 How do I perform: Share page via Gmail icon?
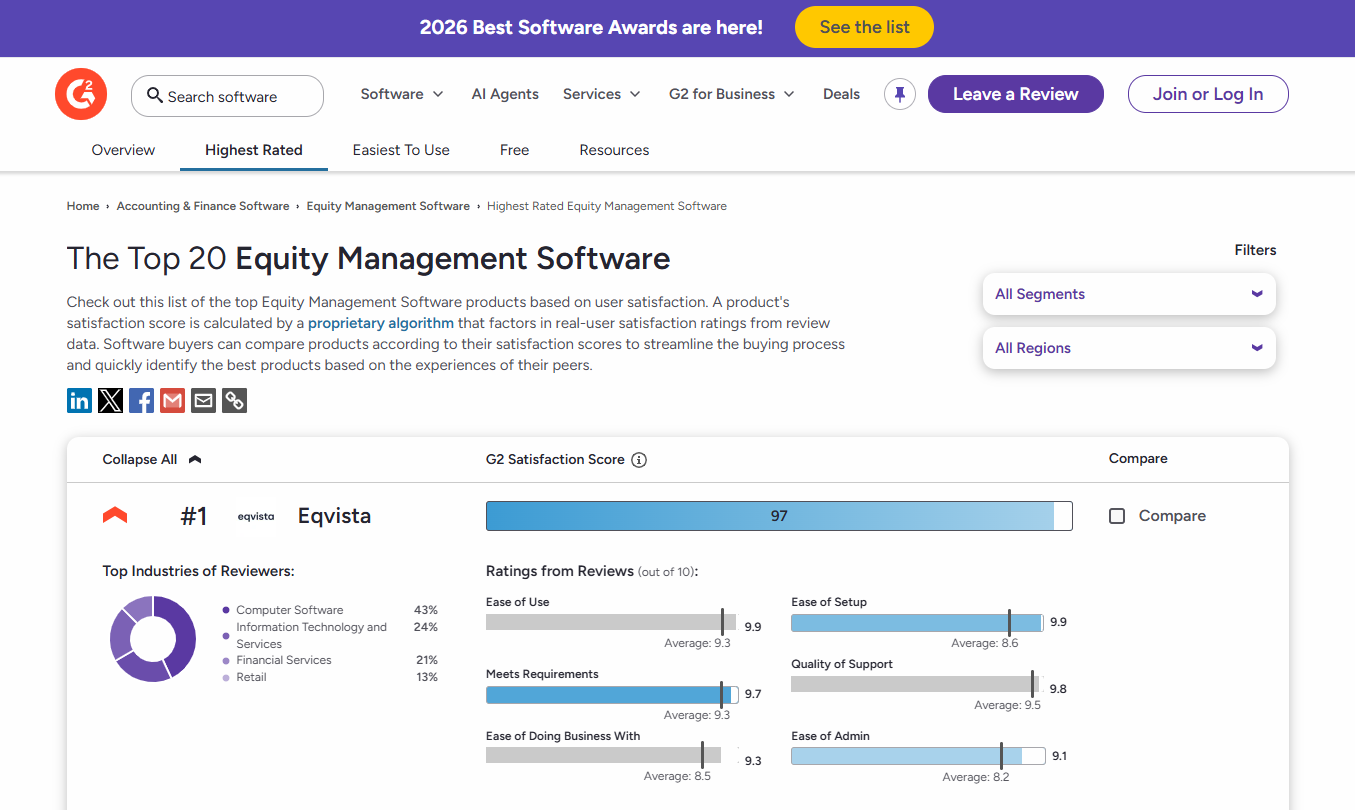coord(172,401)
